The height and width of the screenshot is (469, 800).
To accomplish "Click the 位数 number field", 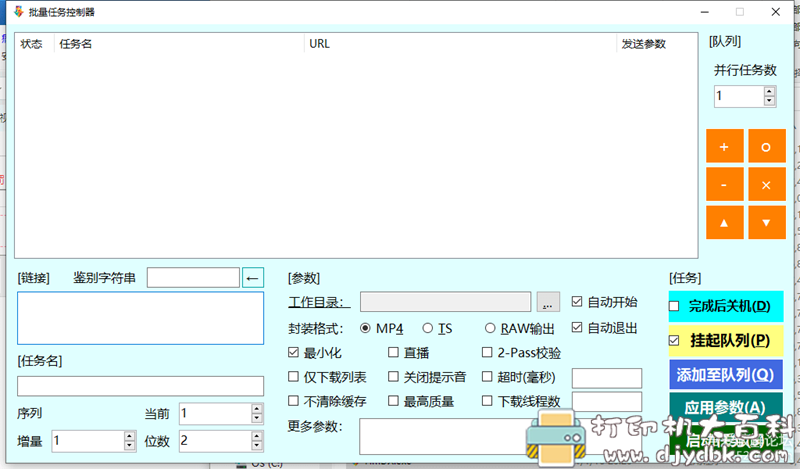I will 216,441.
